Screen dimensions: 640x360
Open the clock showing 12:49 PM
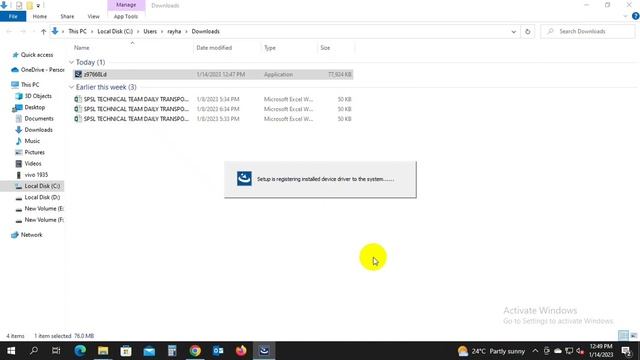point(601,351)
